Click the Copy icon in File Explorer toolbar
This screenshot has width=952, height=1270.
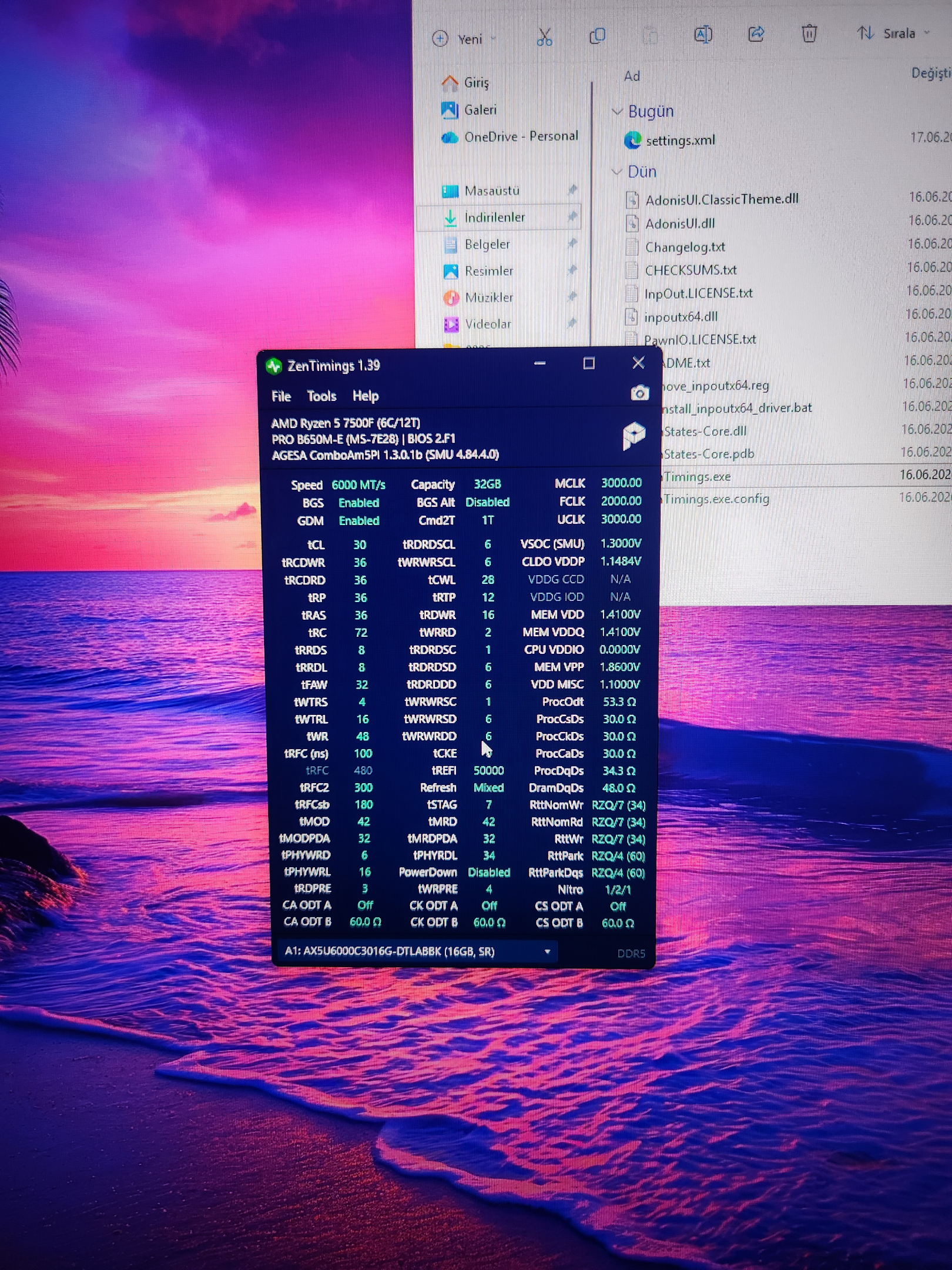(x=598, y=36)
